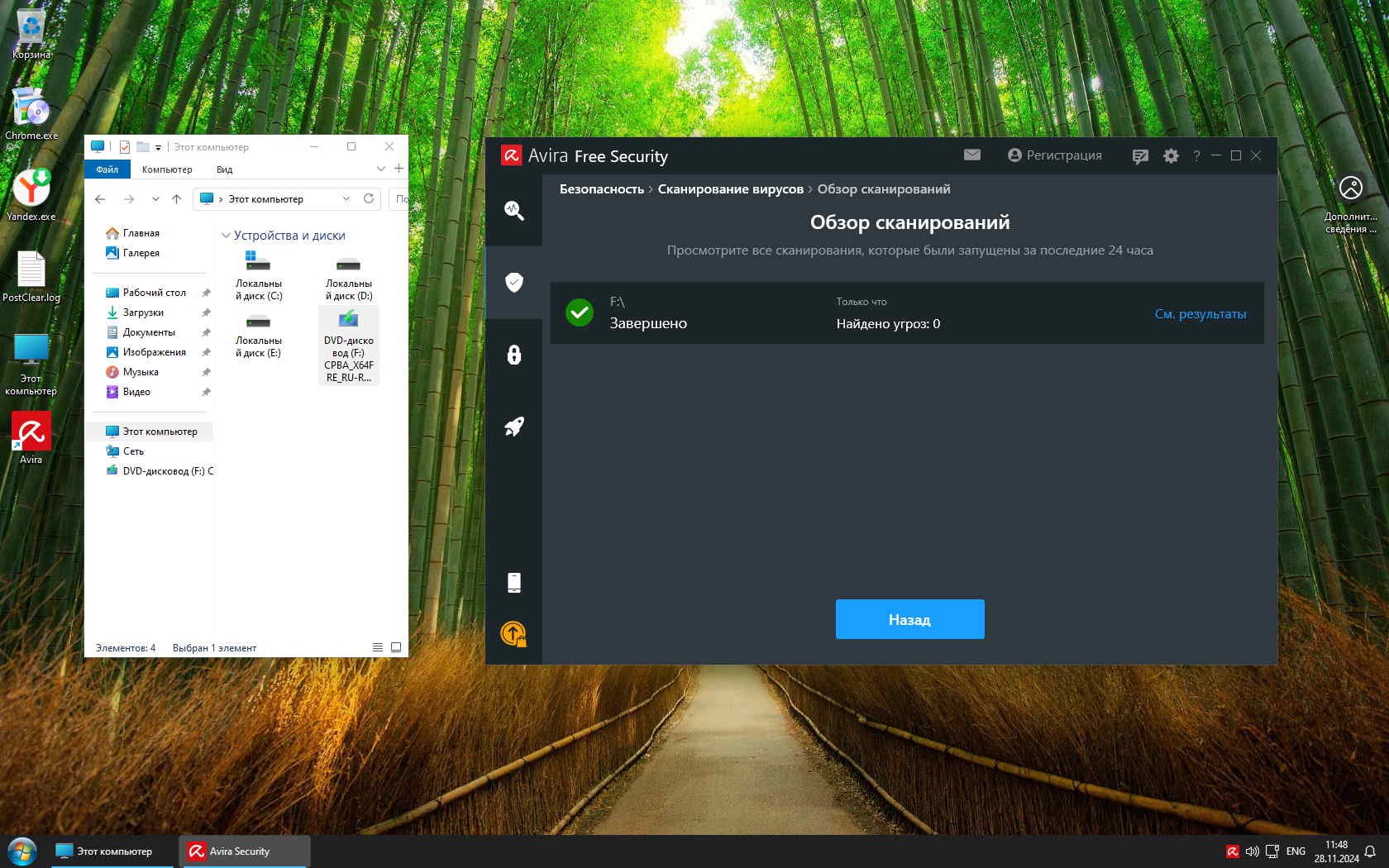Click the mobile device icon in Avira sidebar
This screenshot has height=868, width=1389.
(x=513, y=583)
